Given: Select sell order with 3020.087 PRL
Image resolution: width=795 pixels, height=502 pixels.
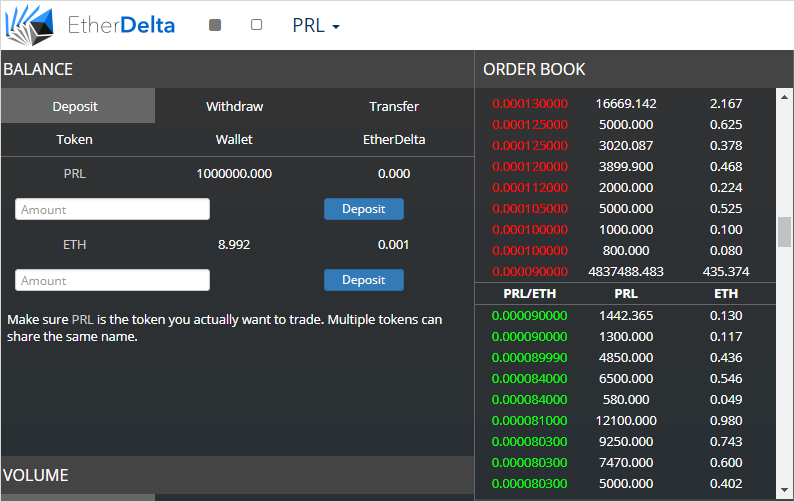Looking at the screenshot, I should (x=625, y=146).
